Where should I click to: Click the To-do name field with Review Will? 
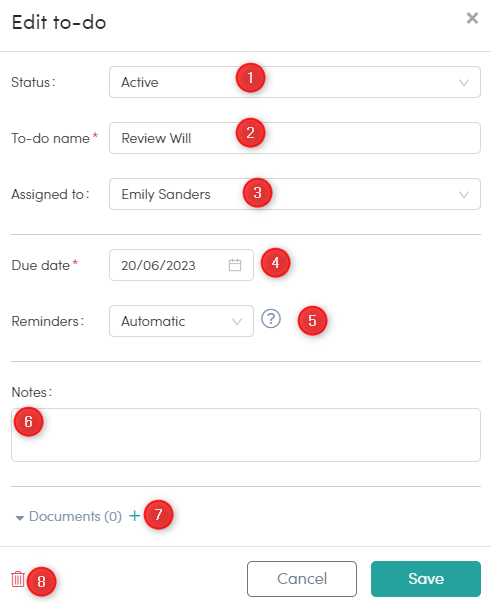pos(295,138)
